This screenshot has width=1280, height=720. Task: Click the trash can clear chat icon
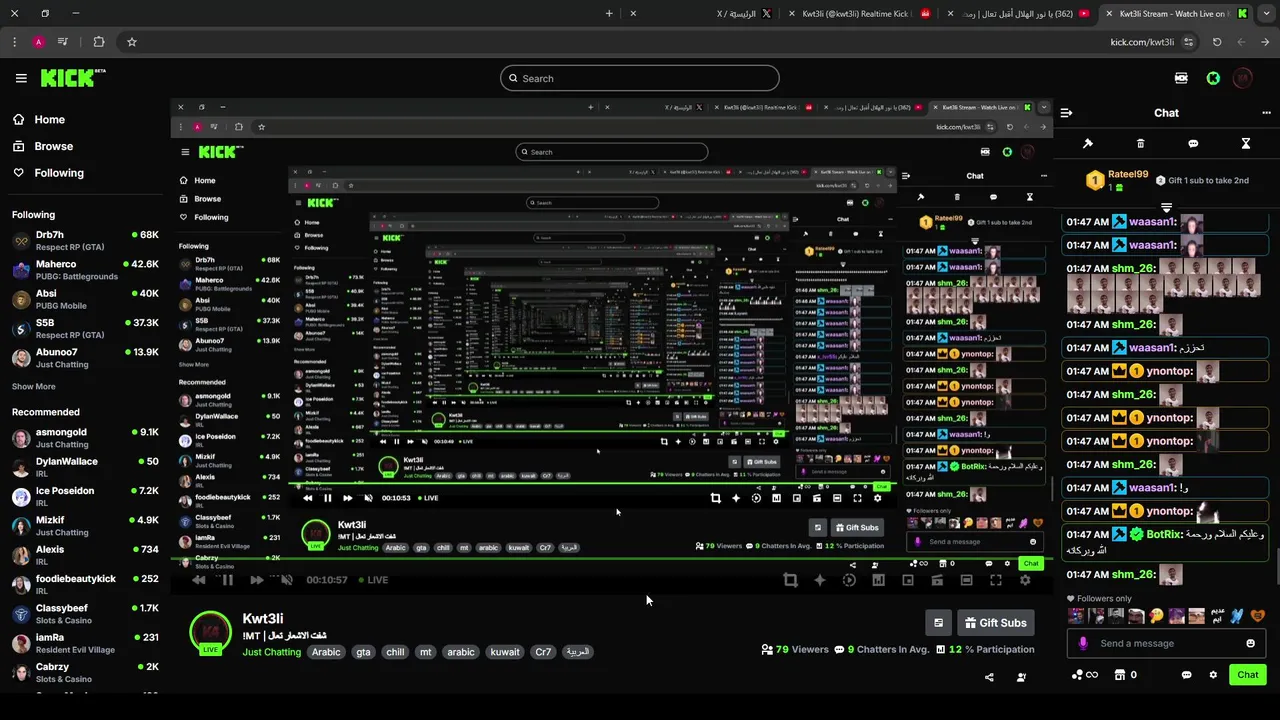click(1141, 144)
